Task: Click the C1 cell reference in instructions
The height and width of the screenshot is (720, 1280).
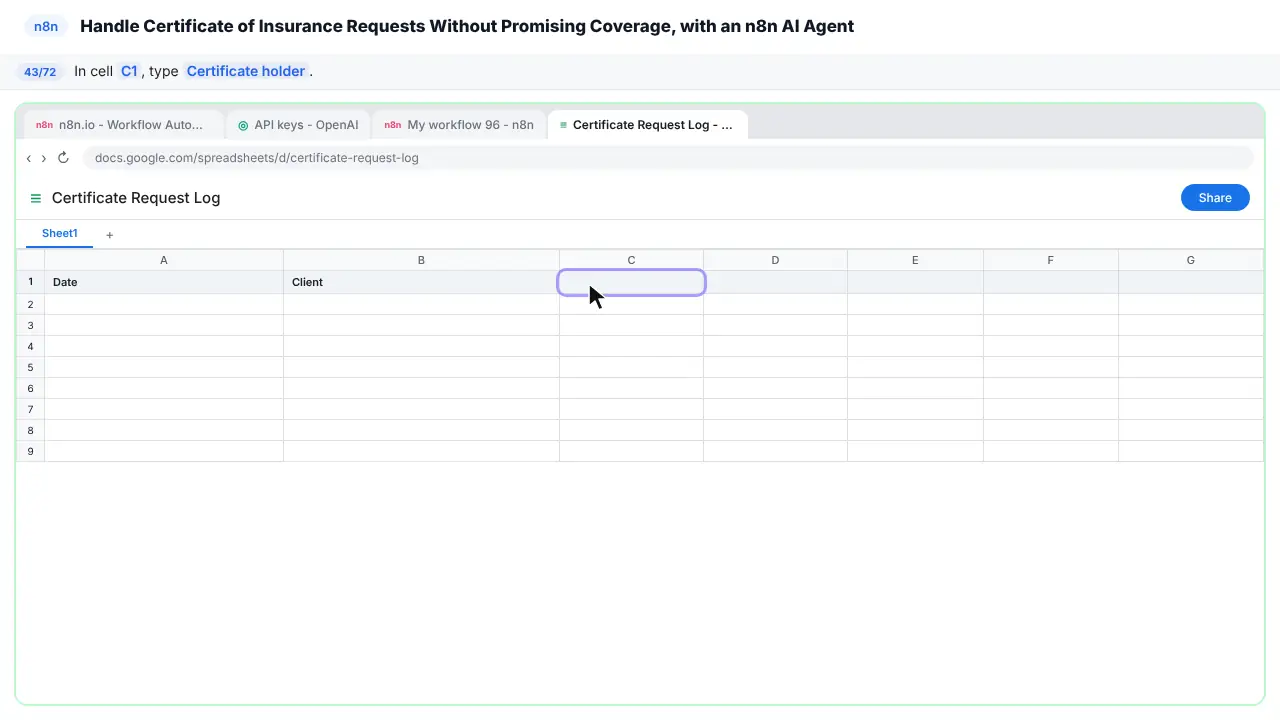Action: click(129, 71)
